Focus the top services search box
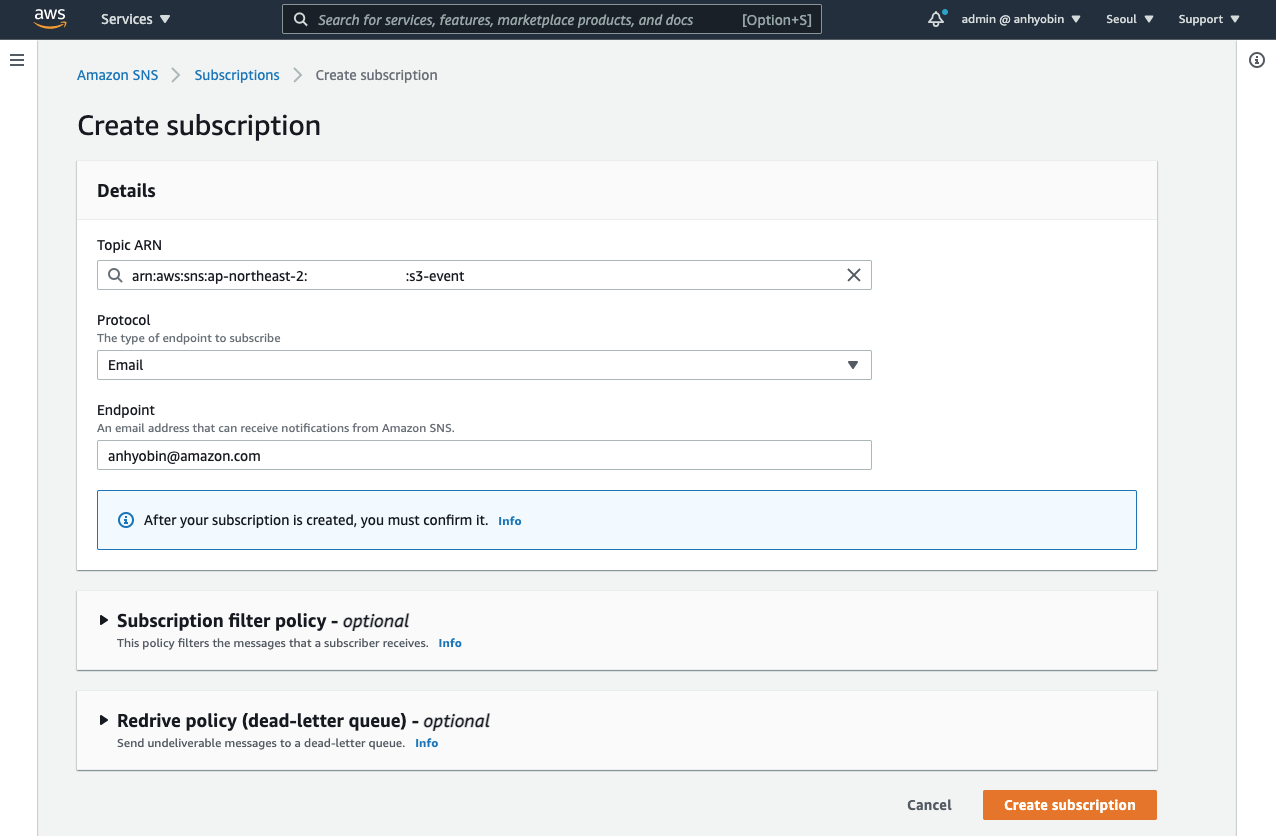Screen dimensions: 1276x836 552,19
